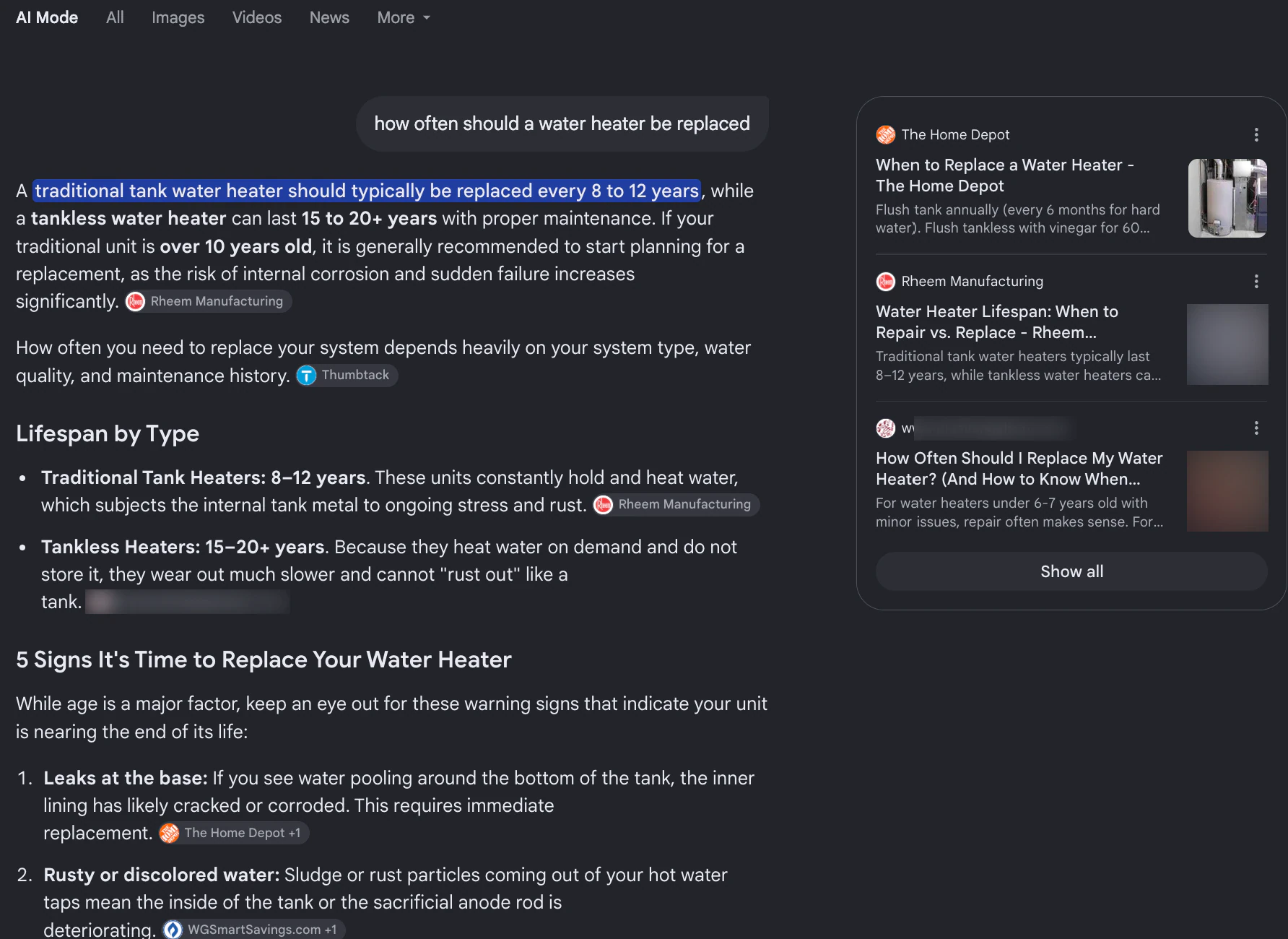
Task: Click 'Tankless Heaters: 15–20+ years' text
Action: (183, 547)
